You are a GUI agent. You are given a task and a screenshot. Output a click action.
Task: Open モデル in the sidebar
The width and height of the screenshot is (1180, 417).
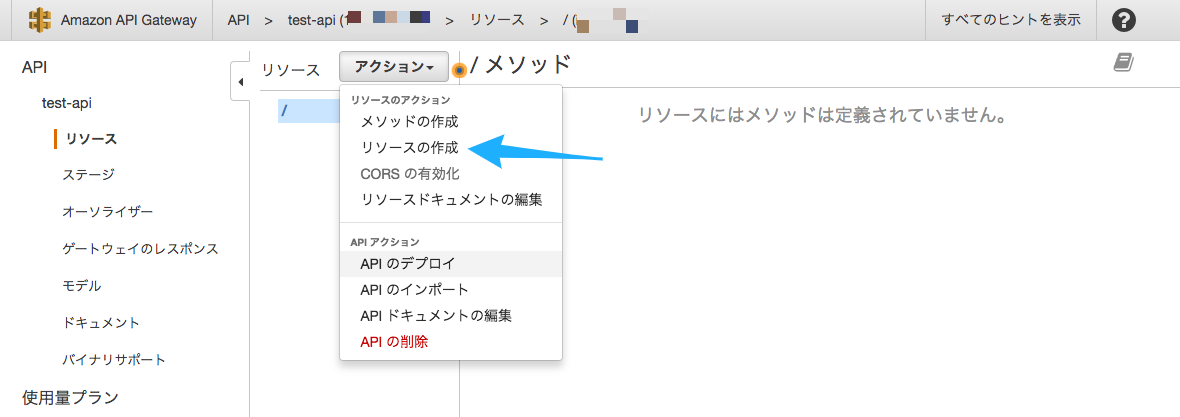click(81, 286)
